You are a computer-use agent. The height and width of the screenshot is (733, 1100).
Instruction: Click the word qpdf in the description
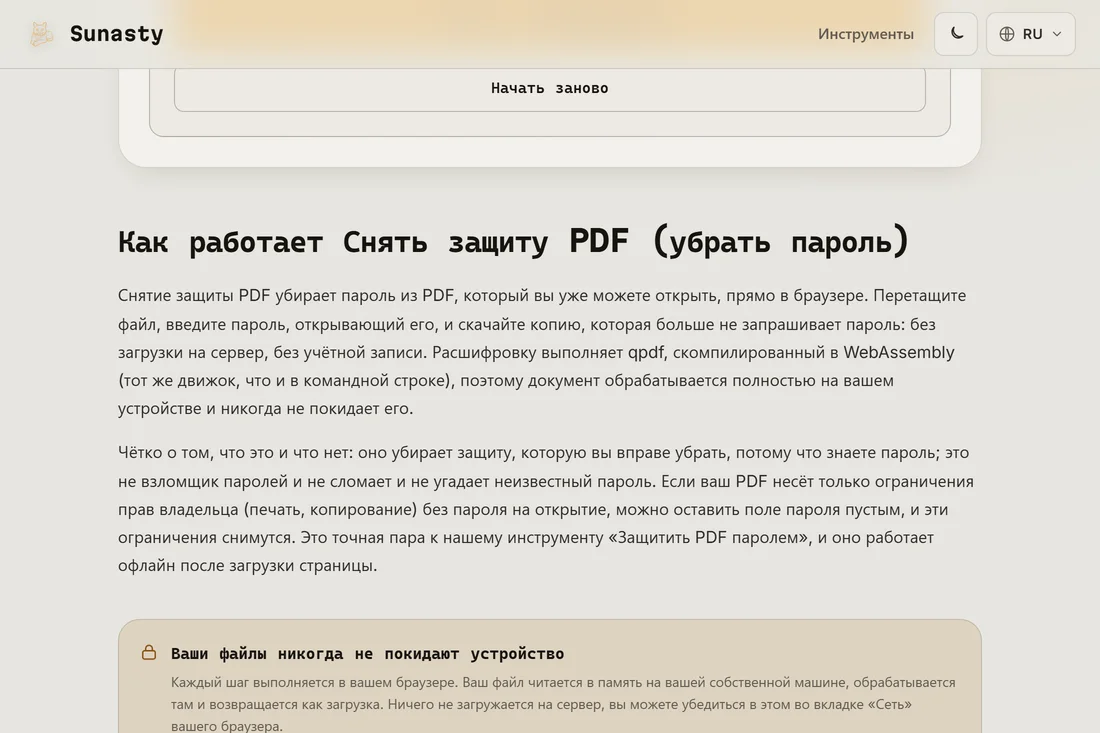645,352
